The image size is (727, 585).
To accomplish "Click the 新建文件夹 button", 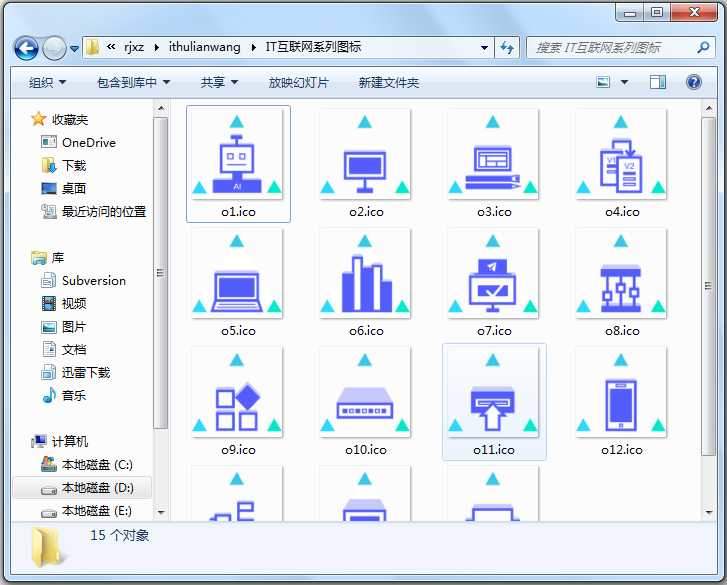I will pos(389,83).
